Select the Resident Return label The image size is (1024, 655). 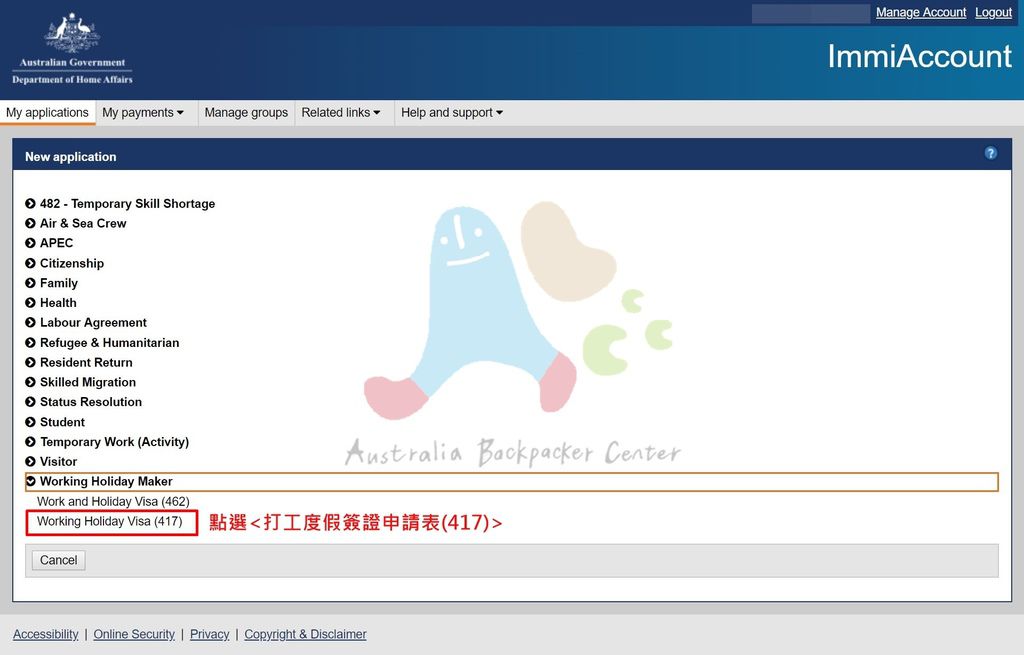[x=86, y=362]
